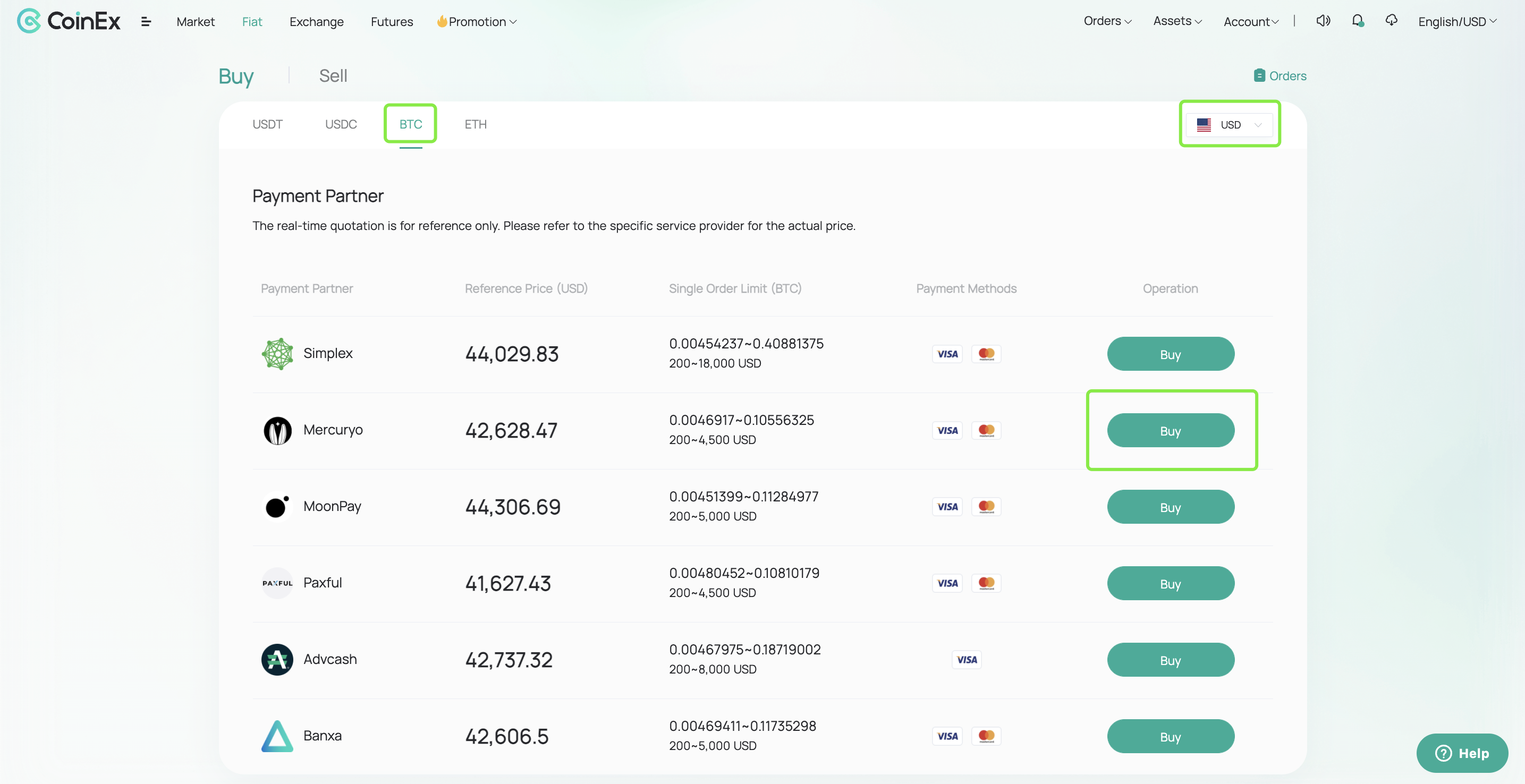The height and width of the screenshot is (784, 1525).
Task: Expand the Assets dropdown
Action: tap(1177, 21)
